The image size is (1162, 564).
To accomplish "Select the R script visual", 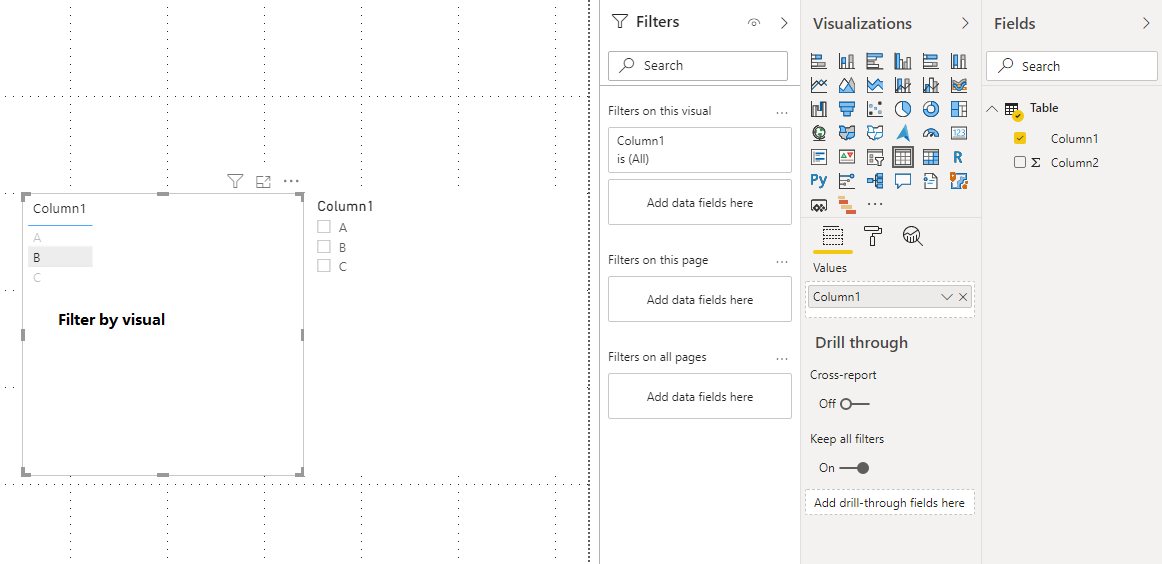I will click(x=959, y=156).
